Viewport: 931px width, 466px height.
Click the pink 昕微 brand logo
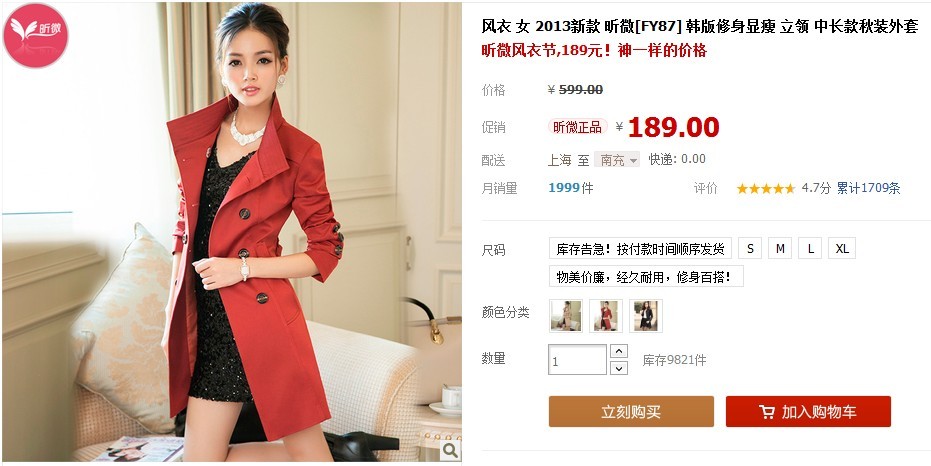click(x=36, y=36)
